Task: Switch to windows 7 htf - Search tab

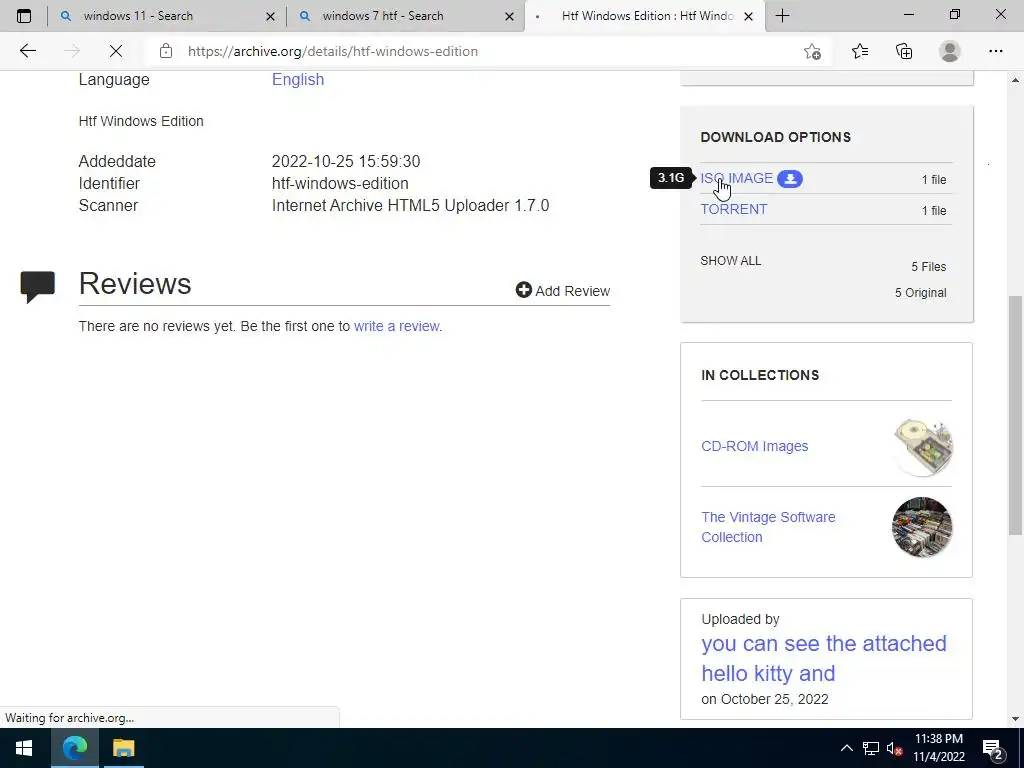Action: tap(405, 16)
